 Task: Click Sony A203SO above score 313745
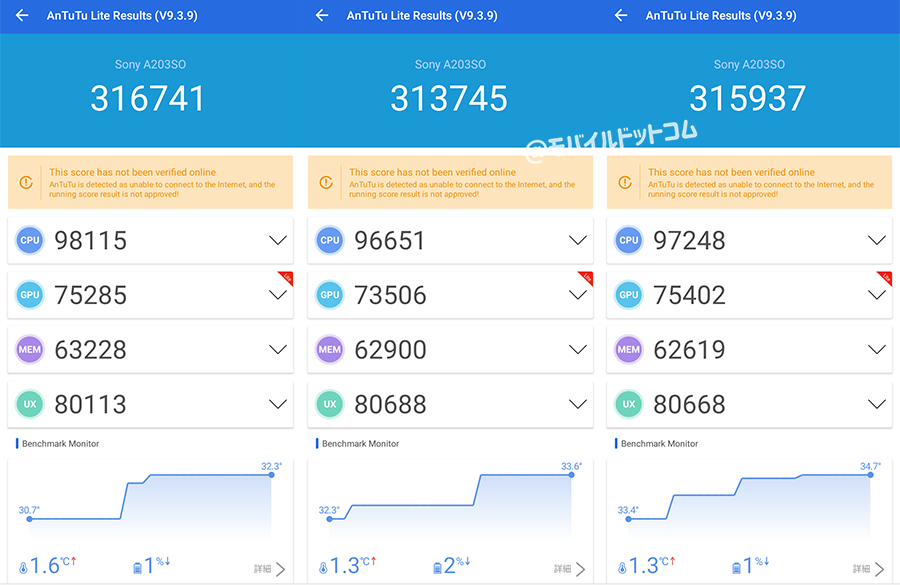[x=451, y=64]
